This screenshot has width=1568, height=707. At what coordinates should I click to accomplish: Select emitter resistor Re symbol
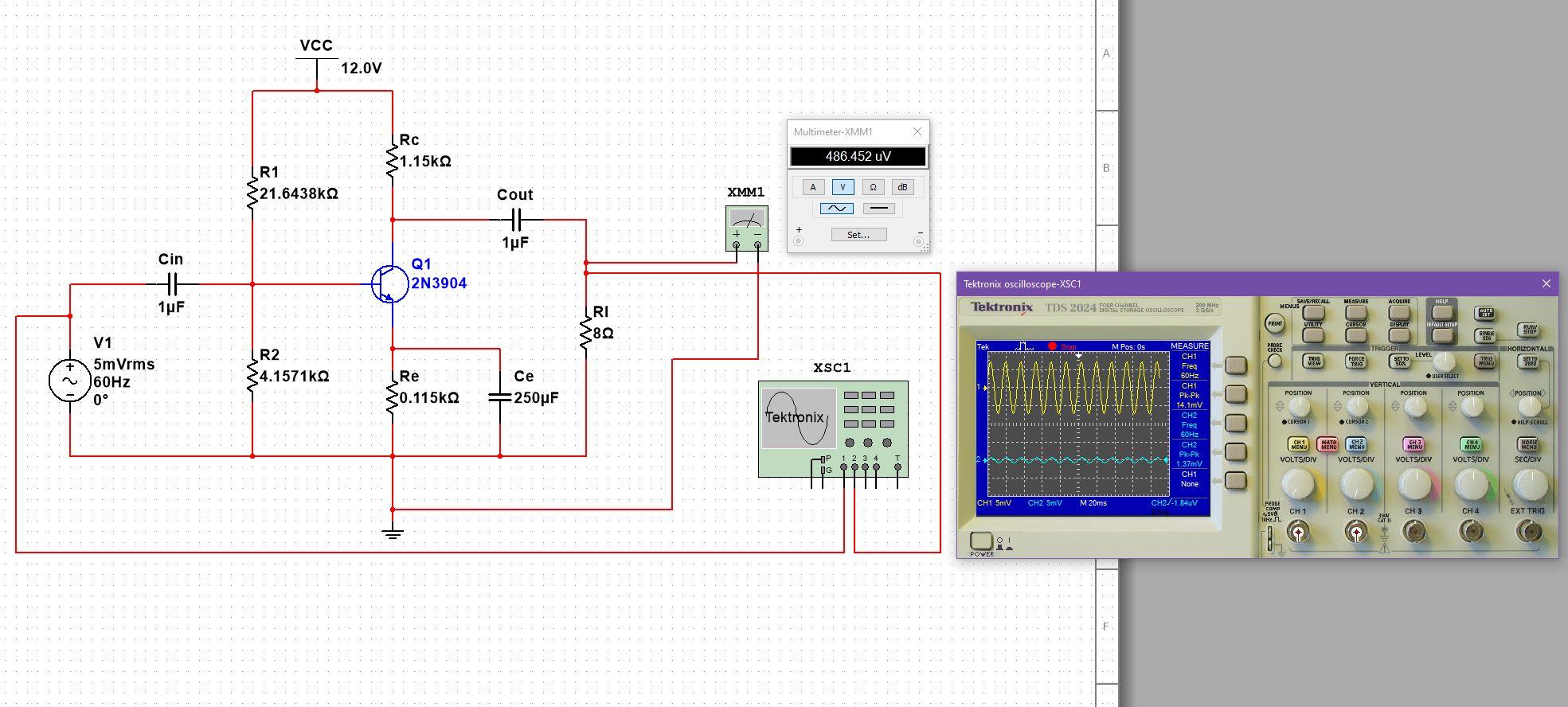(x=393, y=397)
